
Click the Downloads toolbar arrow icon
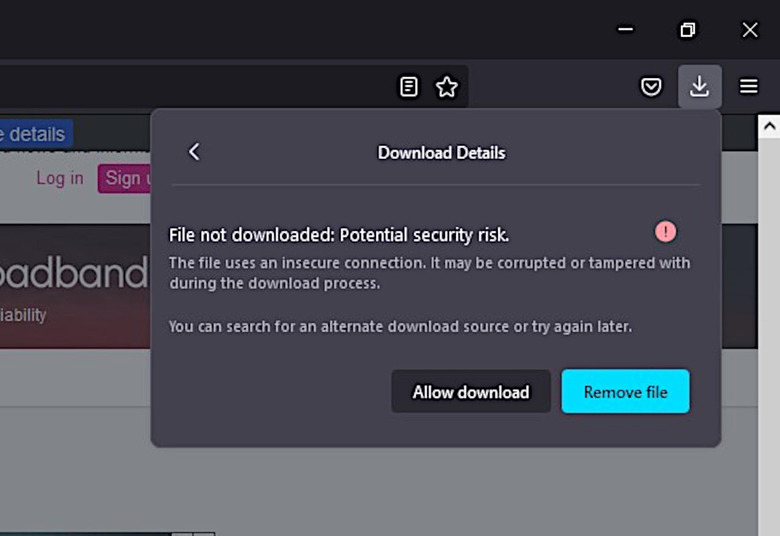click(699, 87)
